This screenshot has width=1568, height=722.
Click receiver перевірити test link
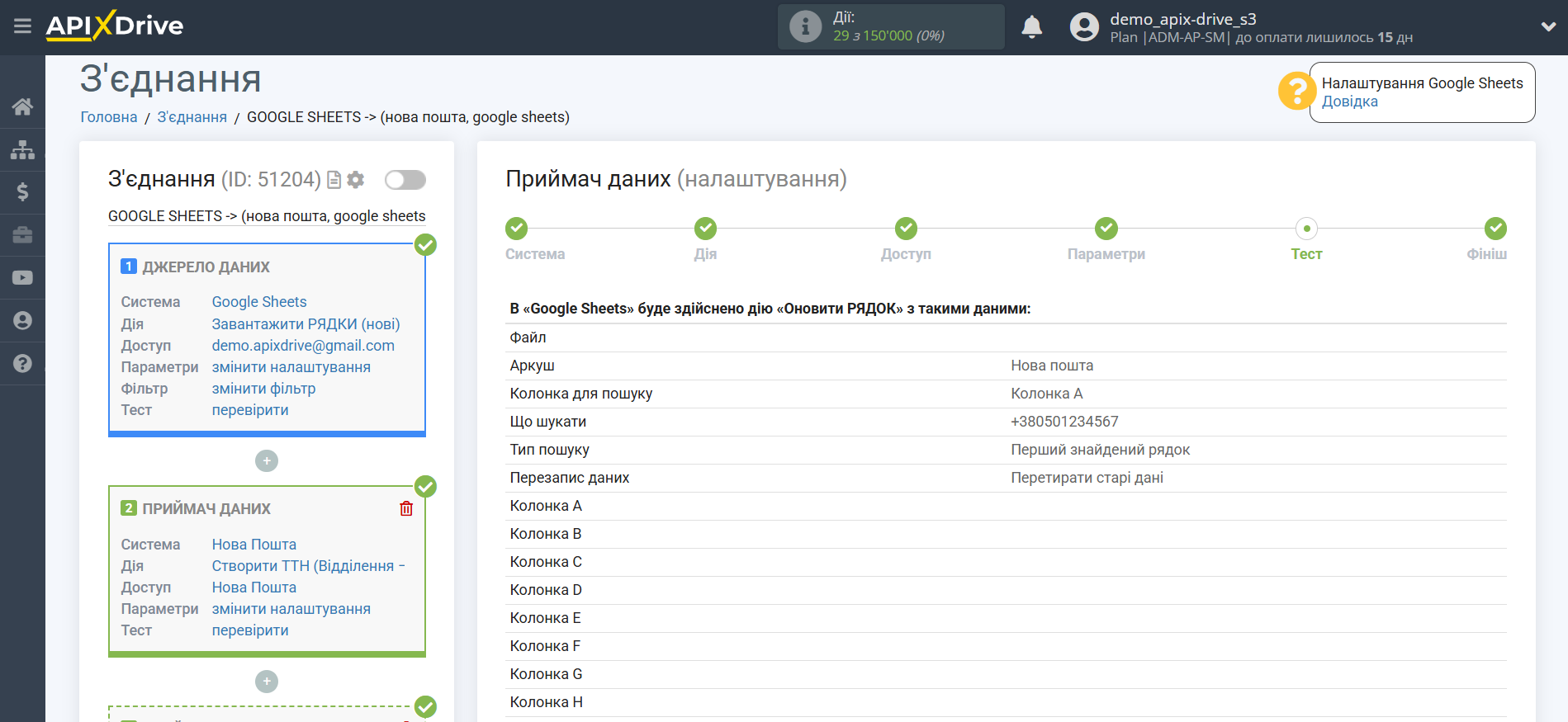(250, 630)
